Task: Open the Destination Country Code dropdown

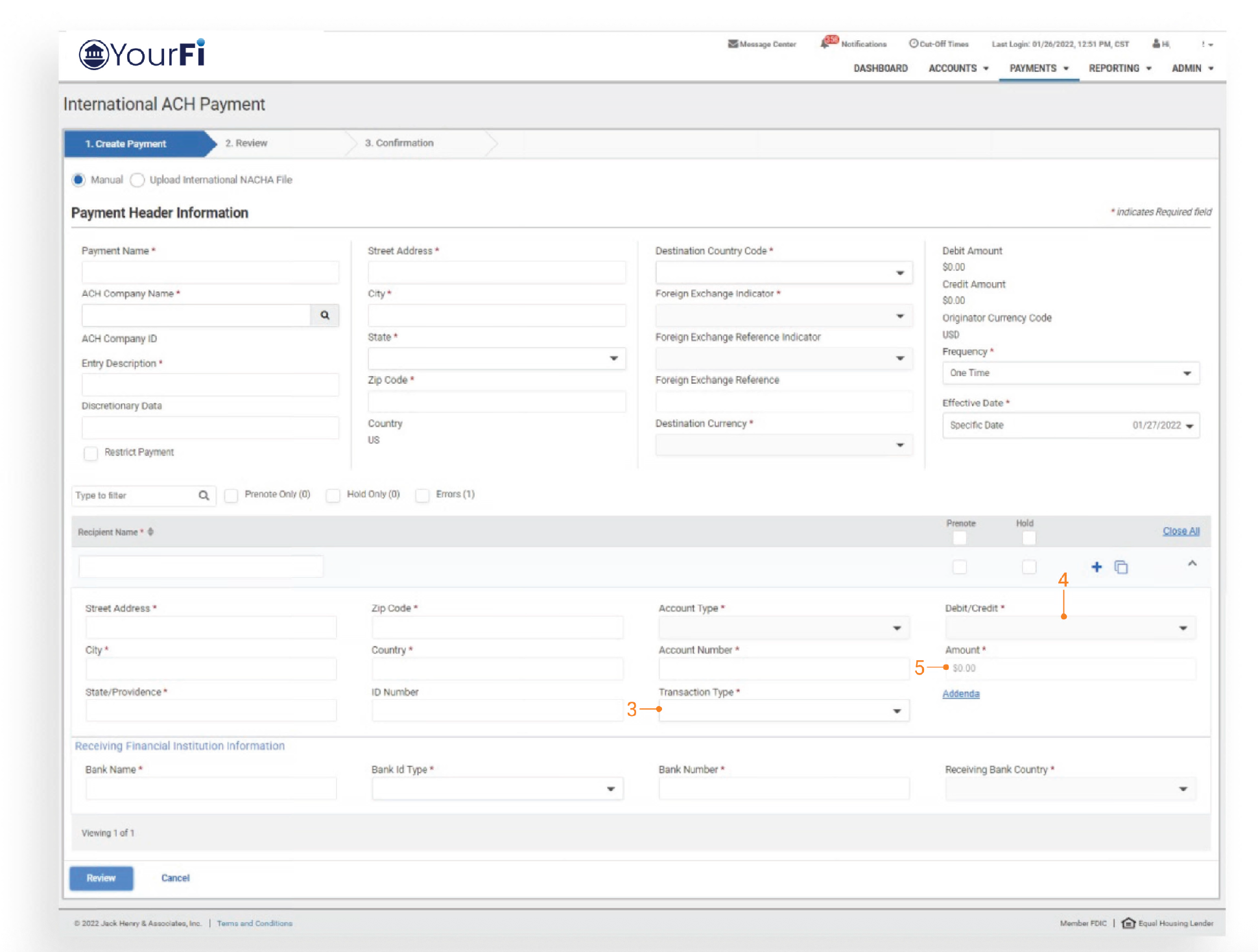Action: [783, 273]
